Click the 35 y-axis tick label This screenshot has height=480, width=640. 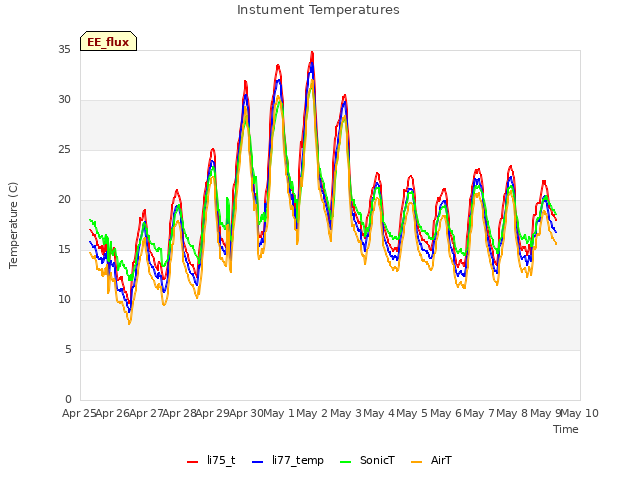coord(64,50)
